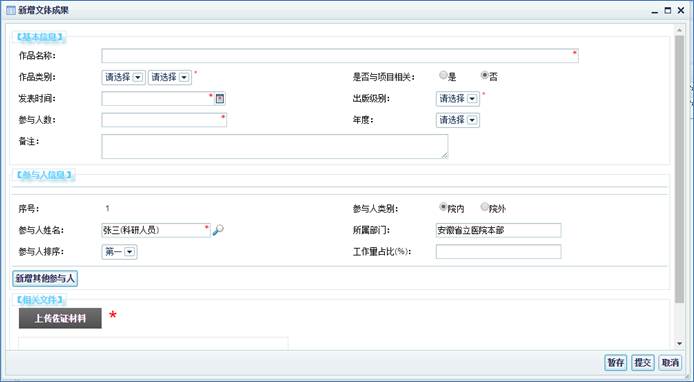Select 院内 as 参与人类别
694x382 pixels.
point(443,207)
